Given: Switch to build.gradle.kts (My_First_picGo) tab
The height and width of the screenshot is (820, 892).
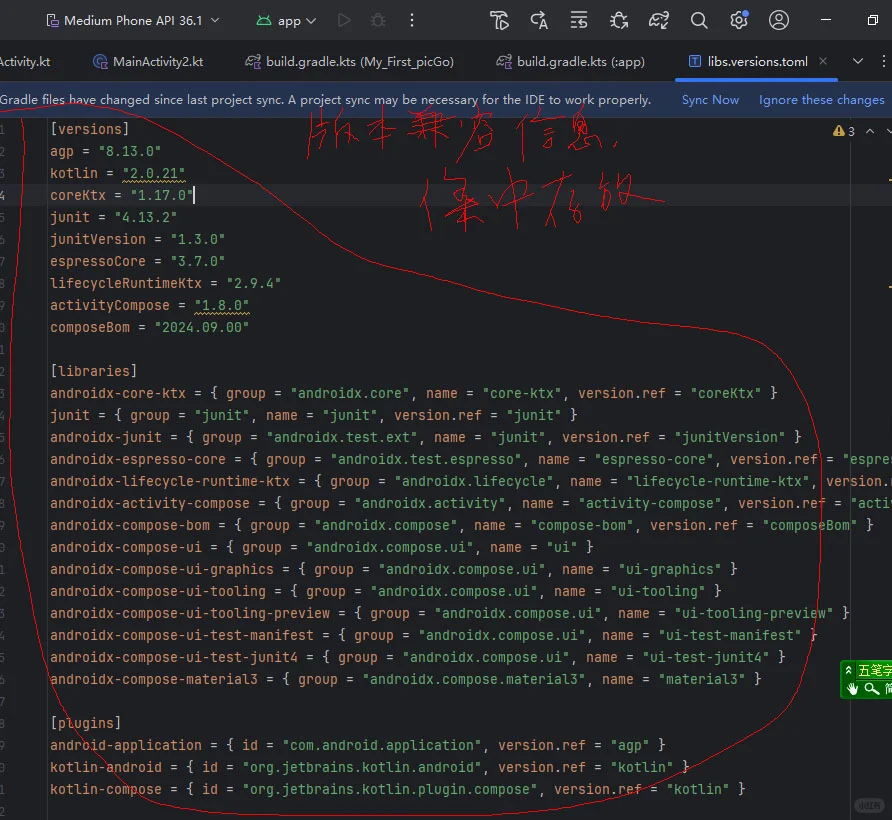Looking at the screenshot, I should pyautogui.click(x=349, y=61).
